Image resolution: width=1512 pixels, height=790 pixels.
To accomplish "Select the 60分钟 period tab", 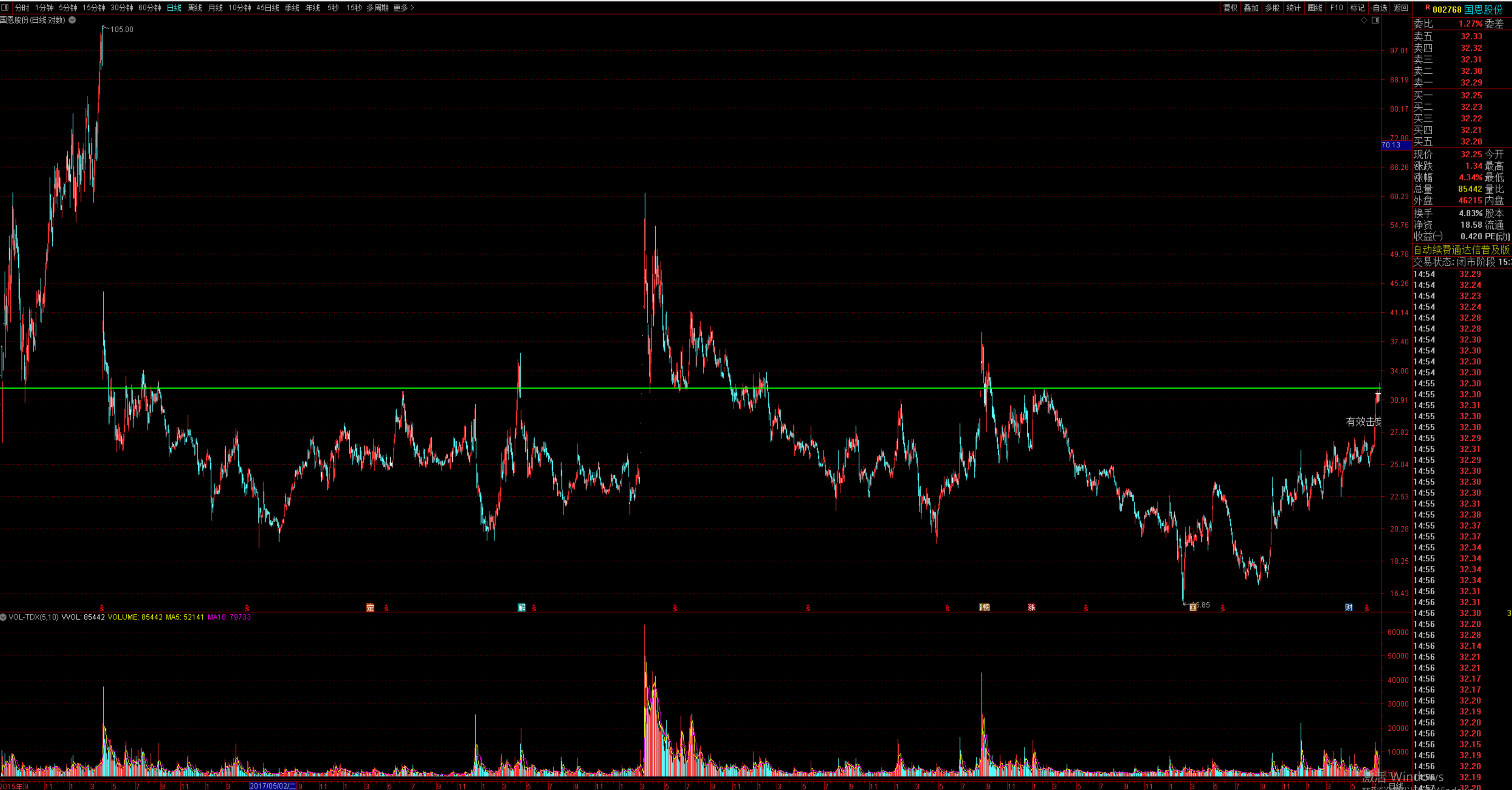I will [150, 8].
